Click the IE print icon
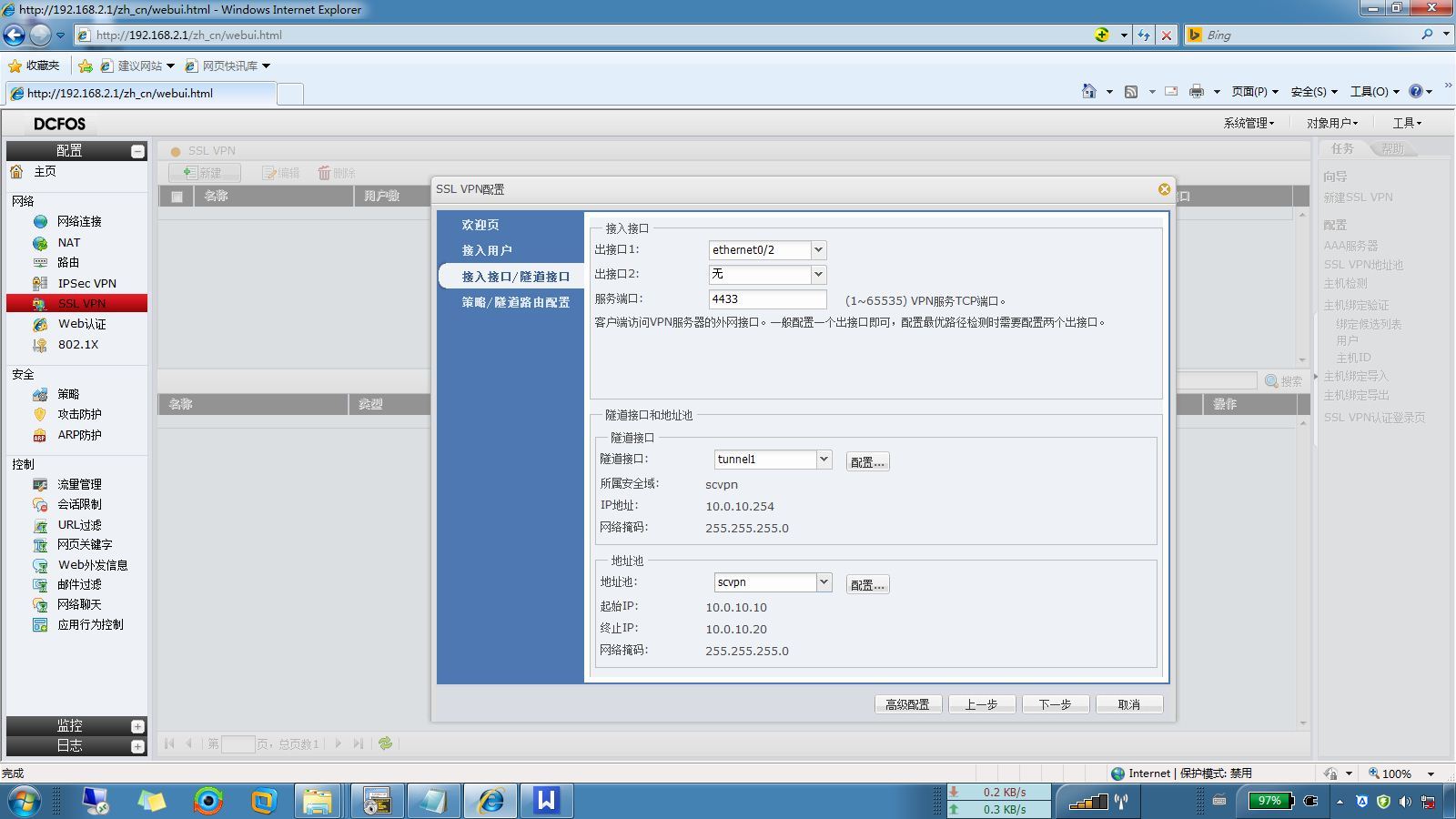 (1197, 91)
